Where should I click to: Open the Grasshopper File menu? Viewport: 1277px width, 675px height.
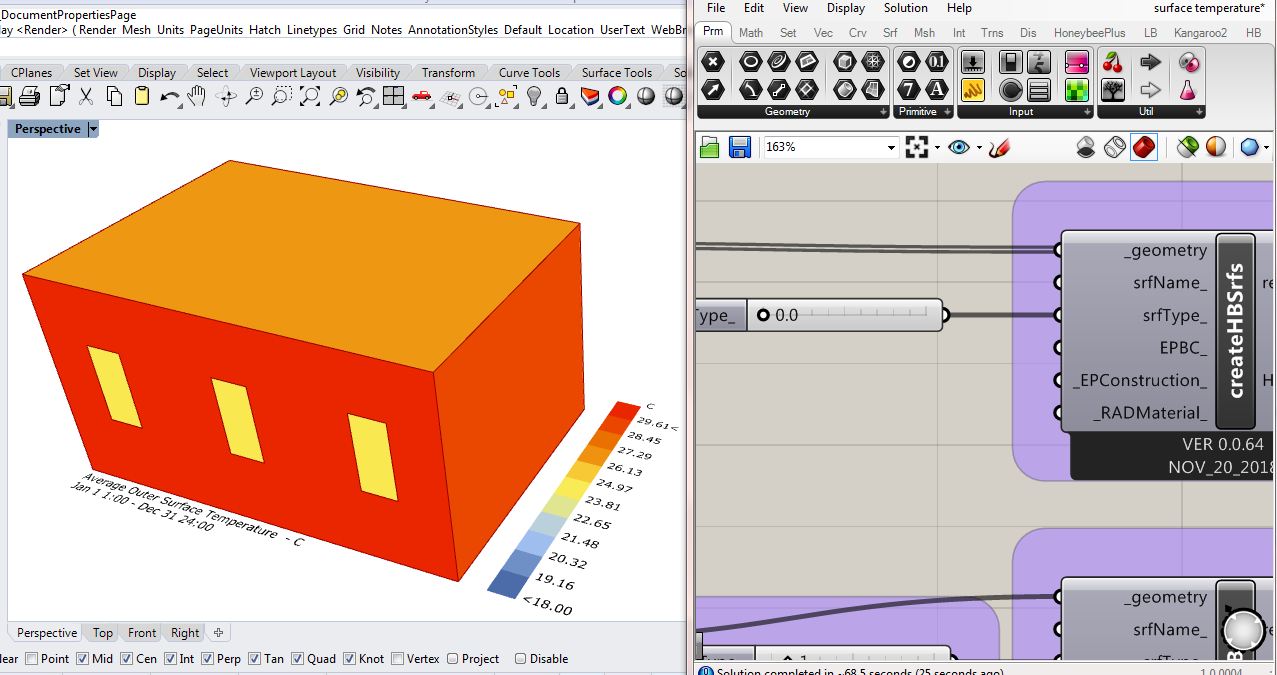(716, 8)
